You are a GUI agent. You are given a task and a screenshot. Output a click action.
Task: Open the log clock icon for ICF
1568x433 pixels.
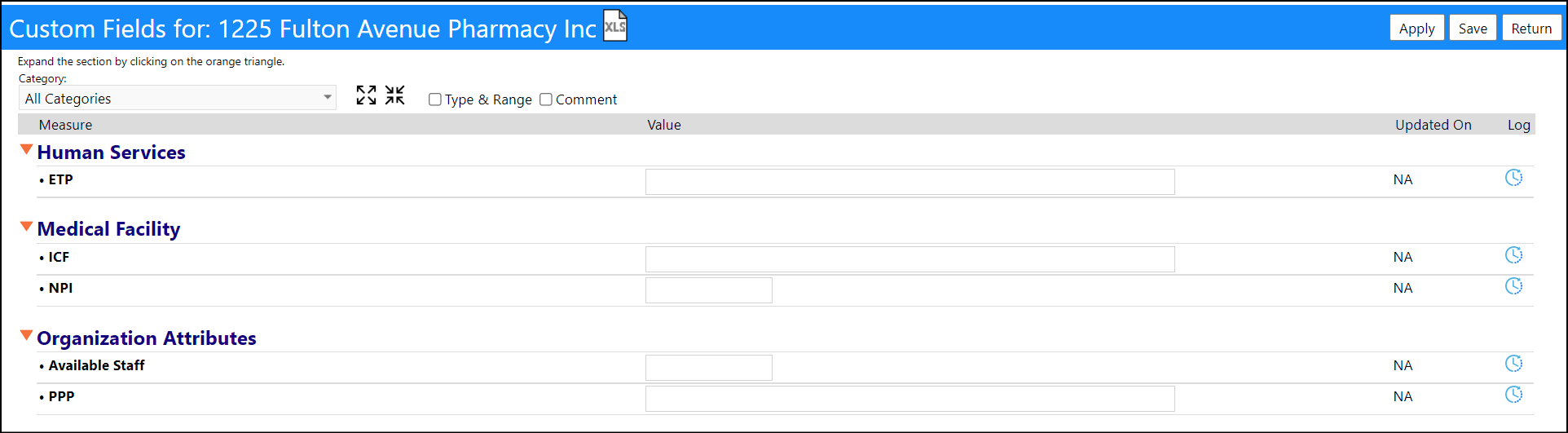click(1513, 255)
